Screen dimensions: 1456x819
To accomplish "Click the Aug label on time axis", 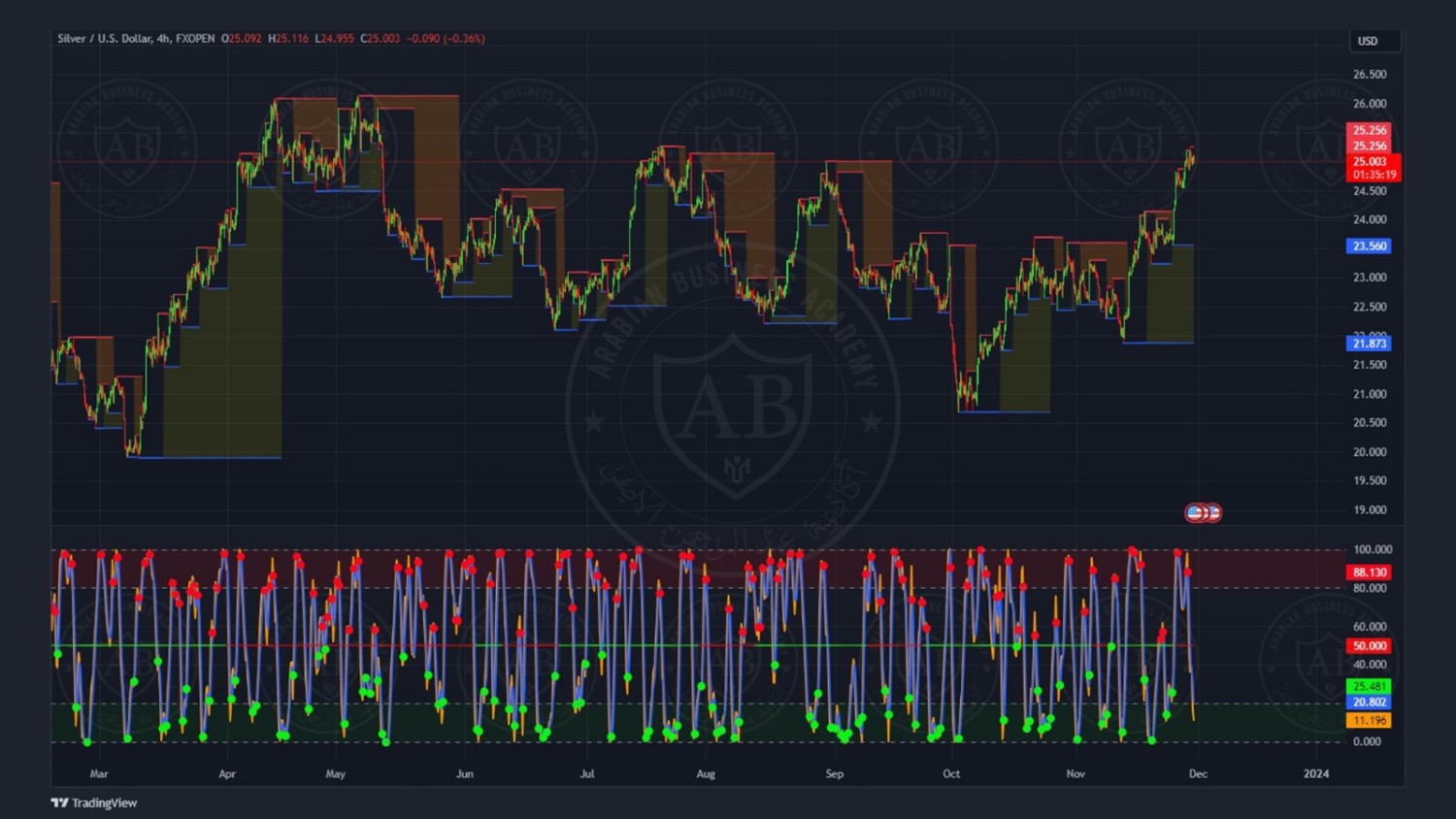I will point(706,774).
